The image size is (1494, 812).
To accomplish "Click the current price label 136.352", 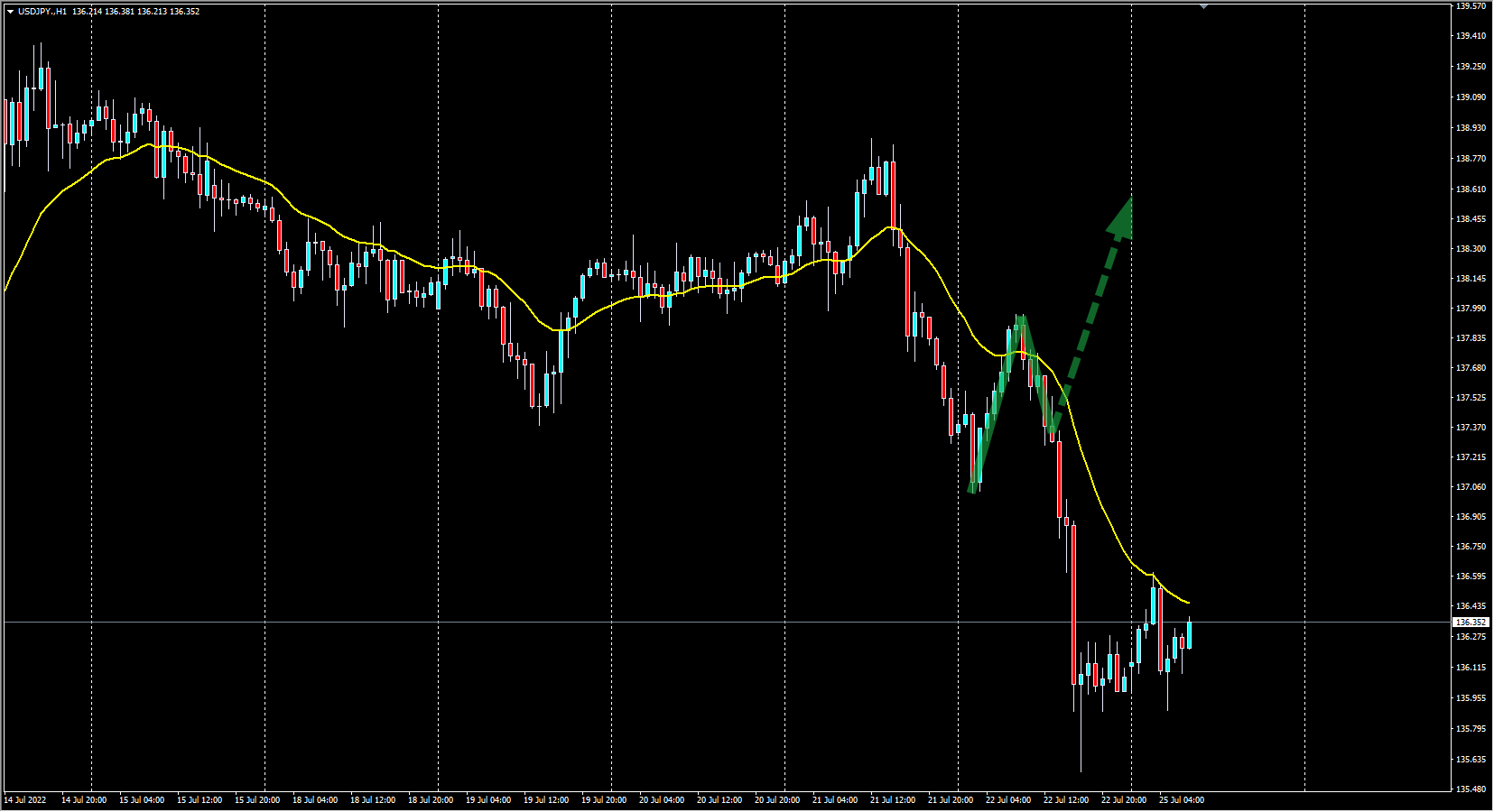I will coord(1471,623).
